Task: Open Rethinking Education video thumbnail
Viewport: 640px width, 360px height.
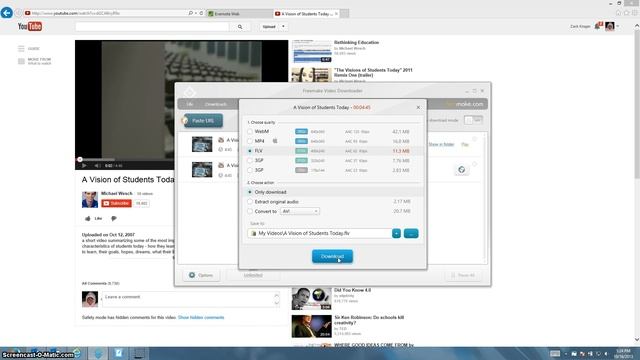Action: point(312,51)
